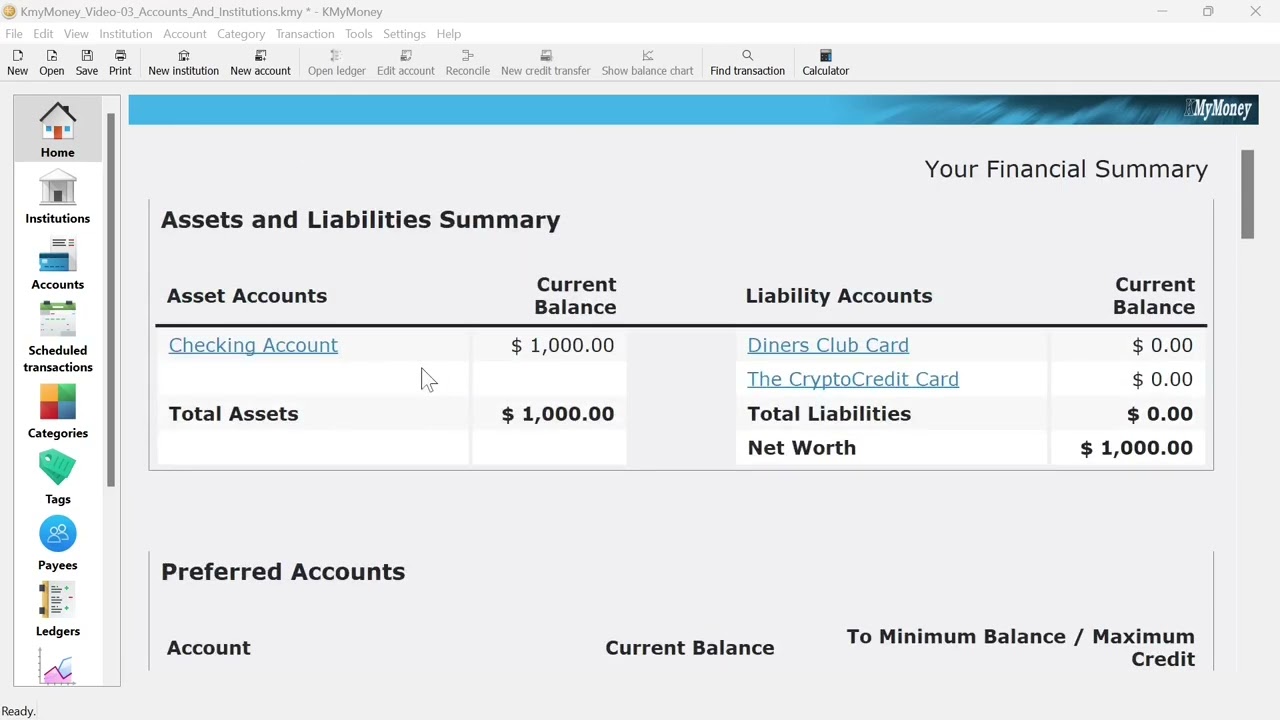Open the Checking Account link
This screenshot has width=1280, height=720.
point(253,345)
